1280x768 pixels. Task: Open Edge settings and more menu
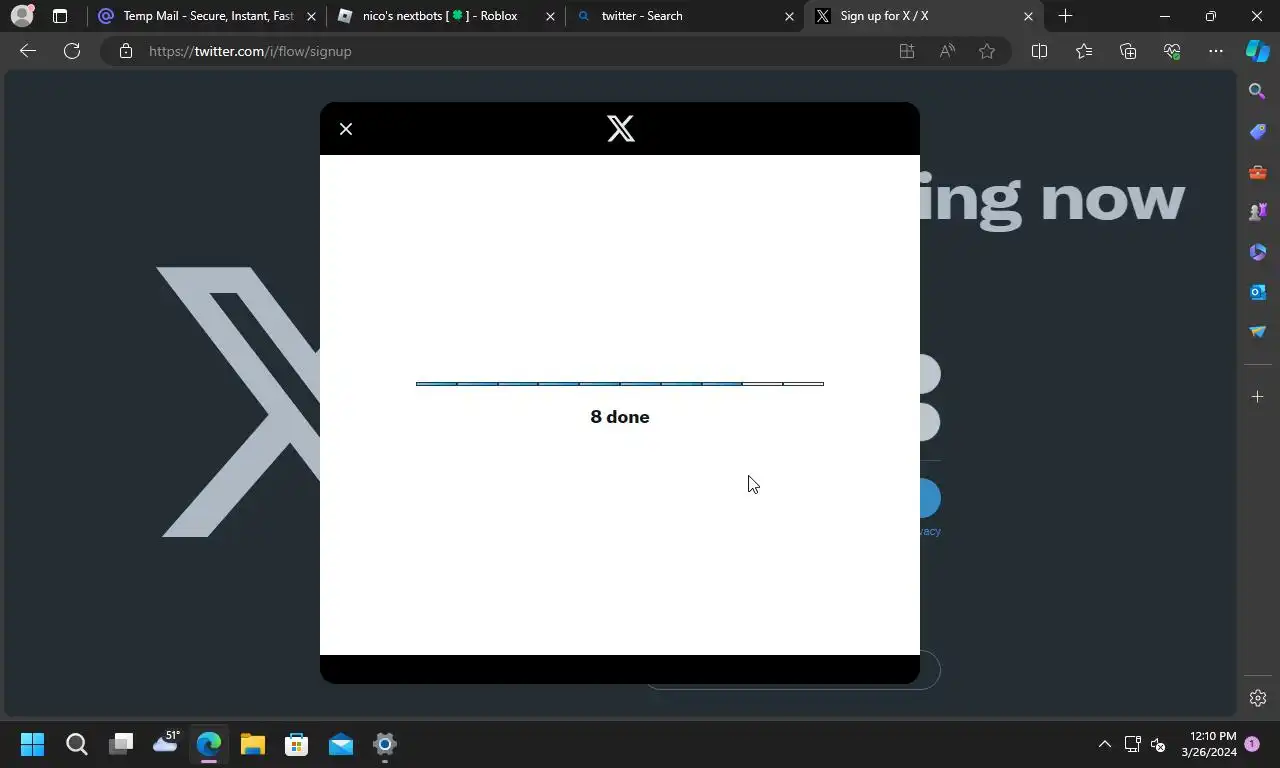tap(1215, 51)
